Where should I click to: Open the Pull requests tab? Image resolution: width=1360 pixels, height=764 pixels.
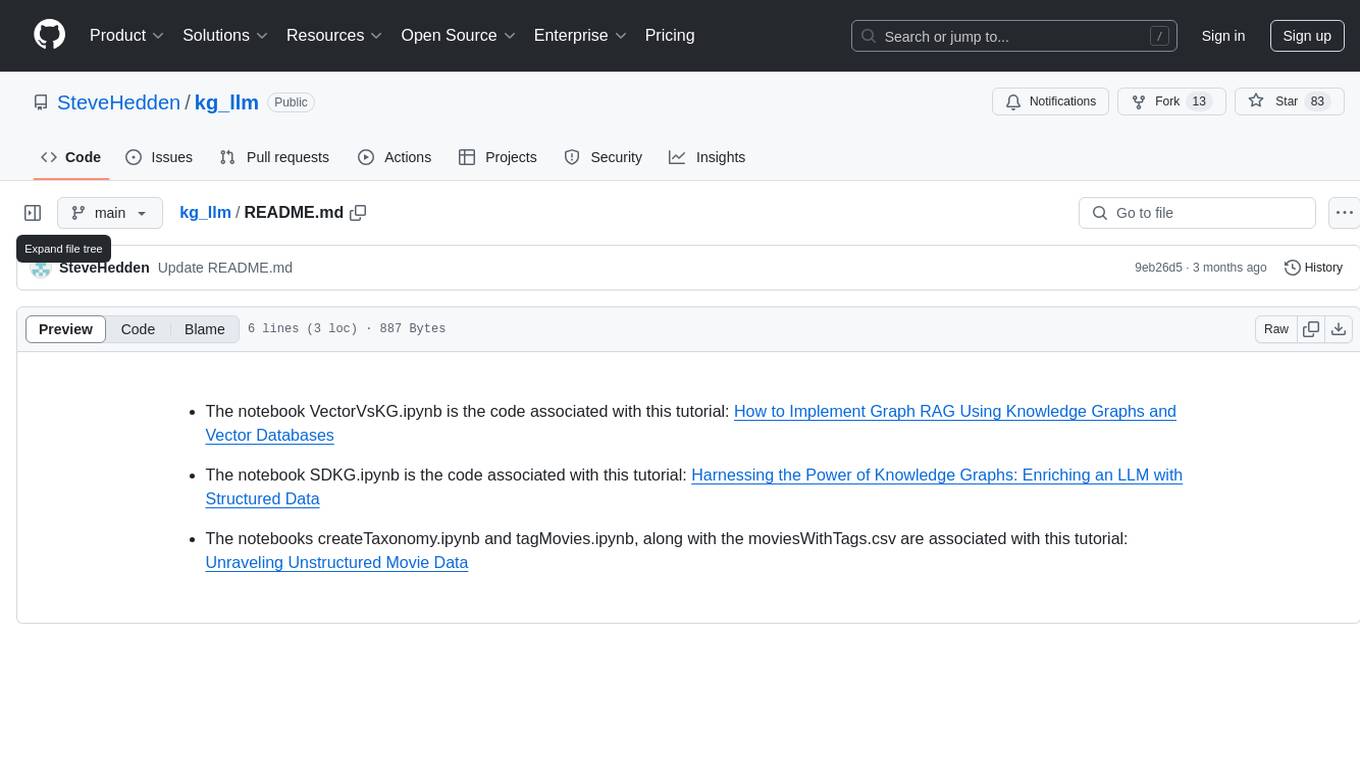tap(274, 157)
